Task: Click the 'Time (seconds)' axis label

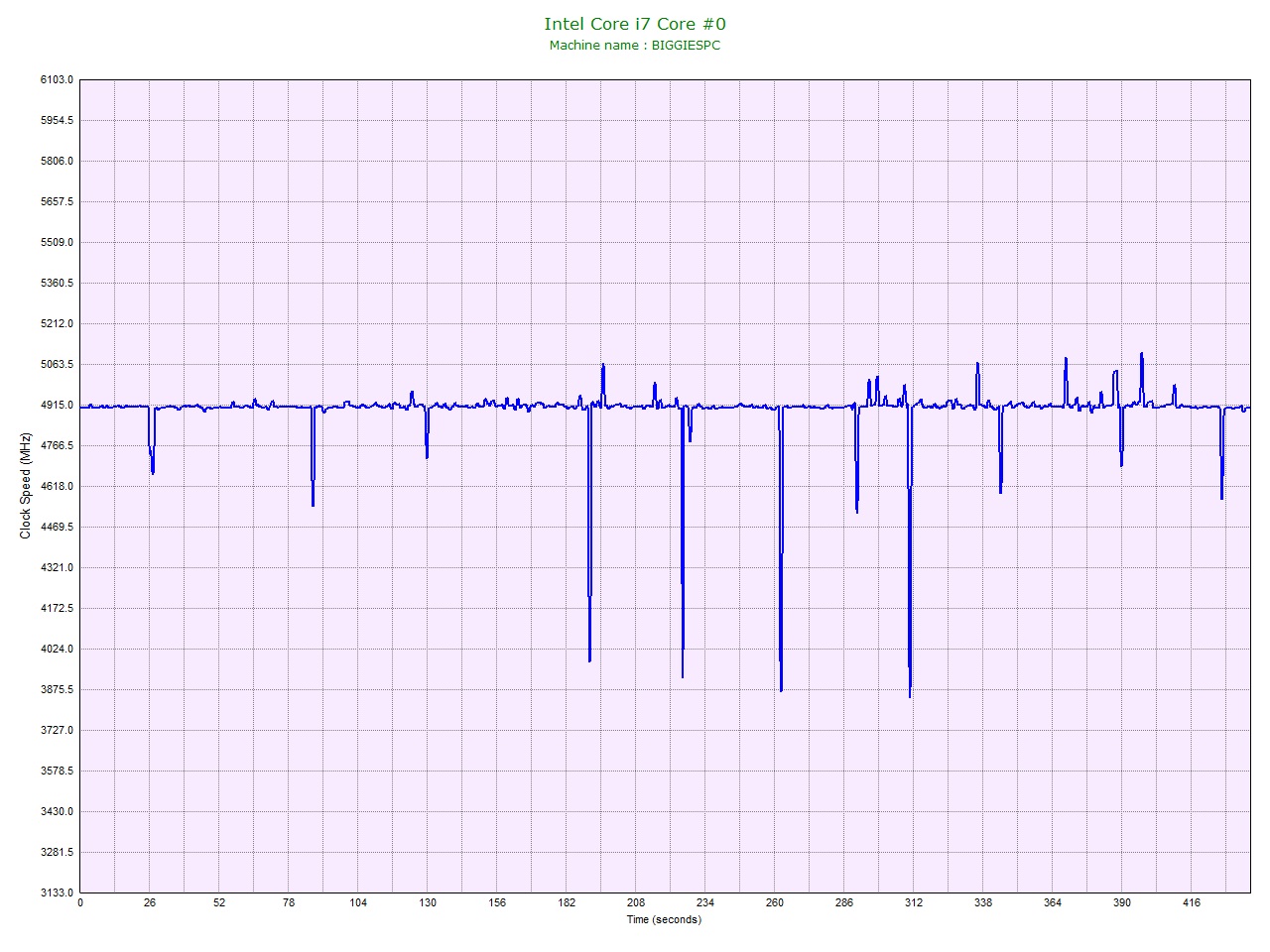Action: [x=664, y=919]
